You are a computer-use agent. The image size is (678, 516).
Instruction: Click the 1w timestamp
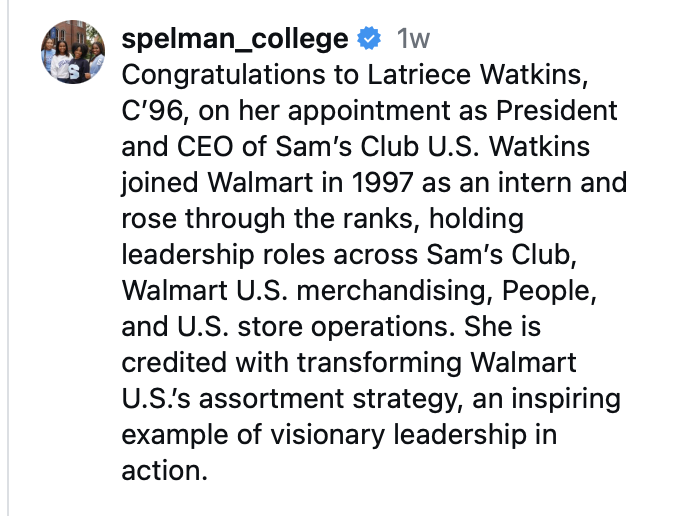(413, 40)
